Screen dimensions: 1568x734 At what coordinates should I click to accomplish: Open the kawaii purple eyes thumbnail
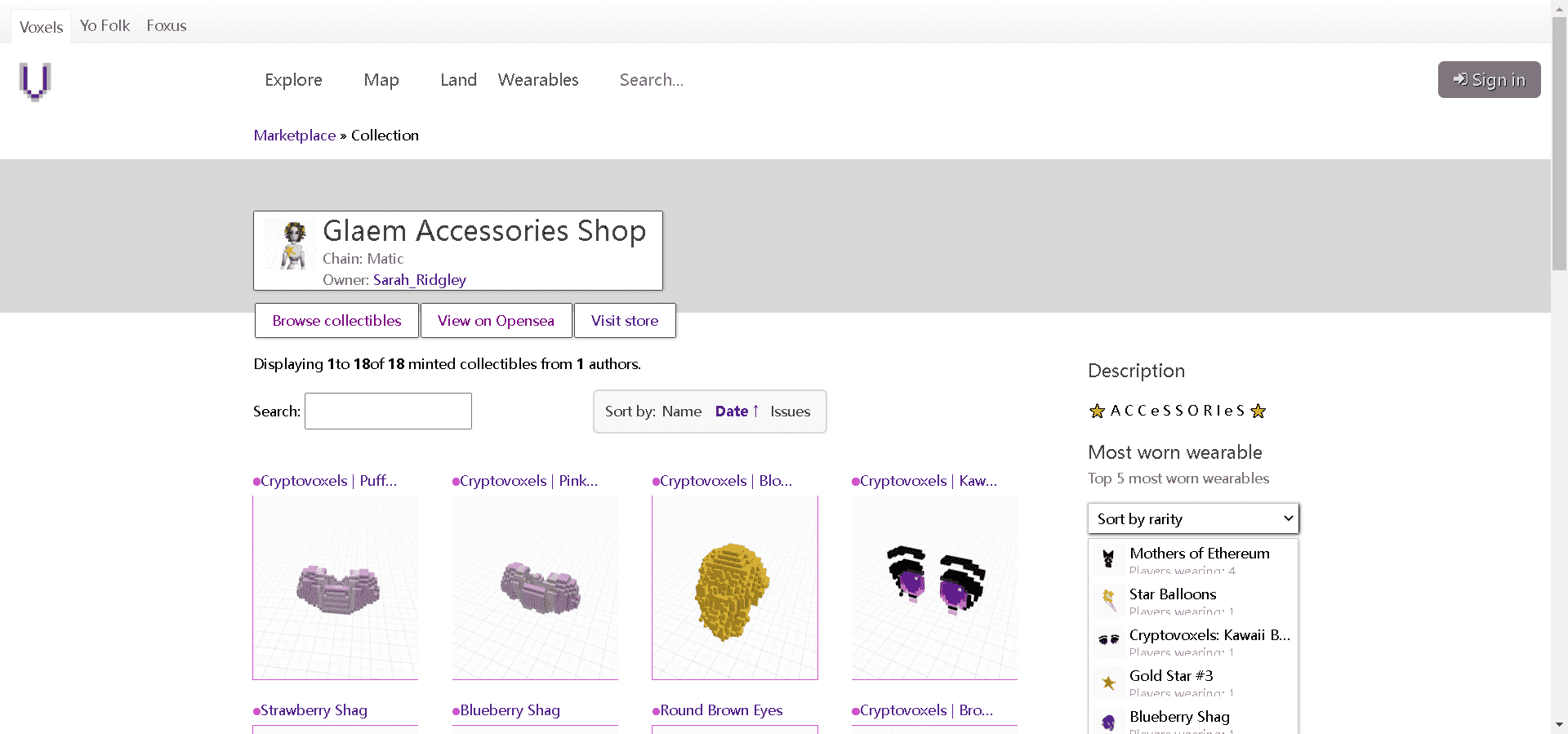coord(935,588)
